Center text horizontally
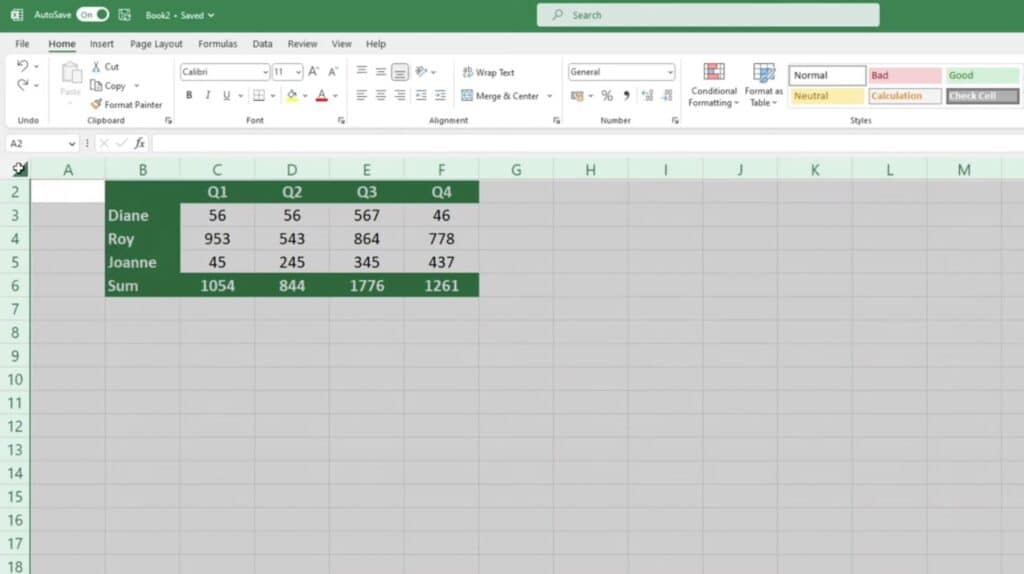 [x=381, y=95]
